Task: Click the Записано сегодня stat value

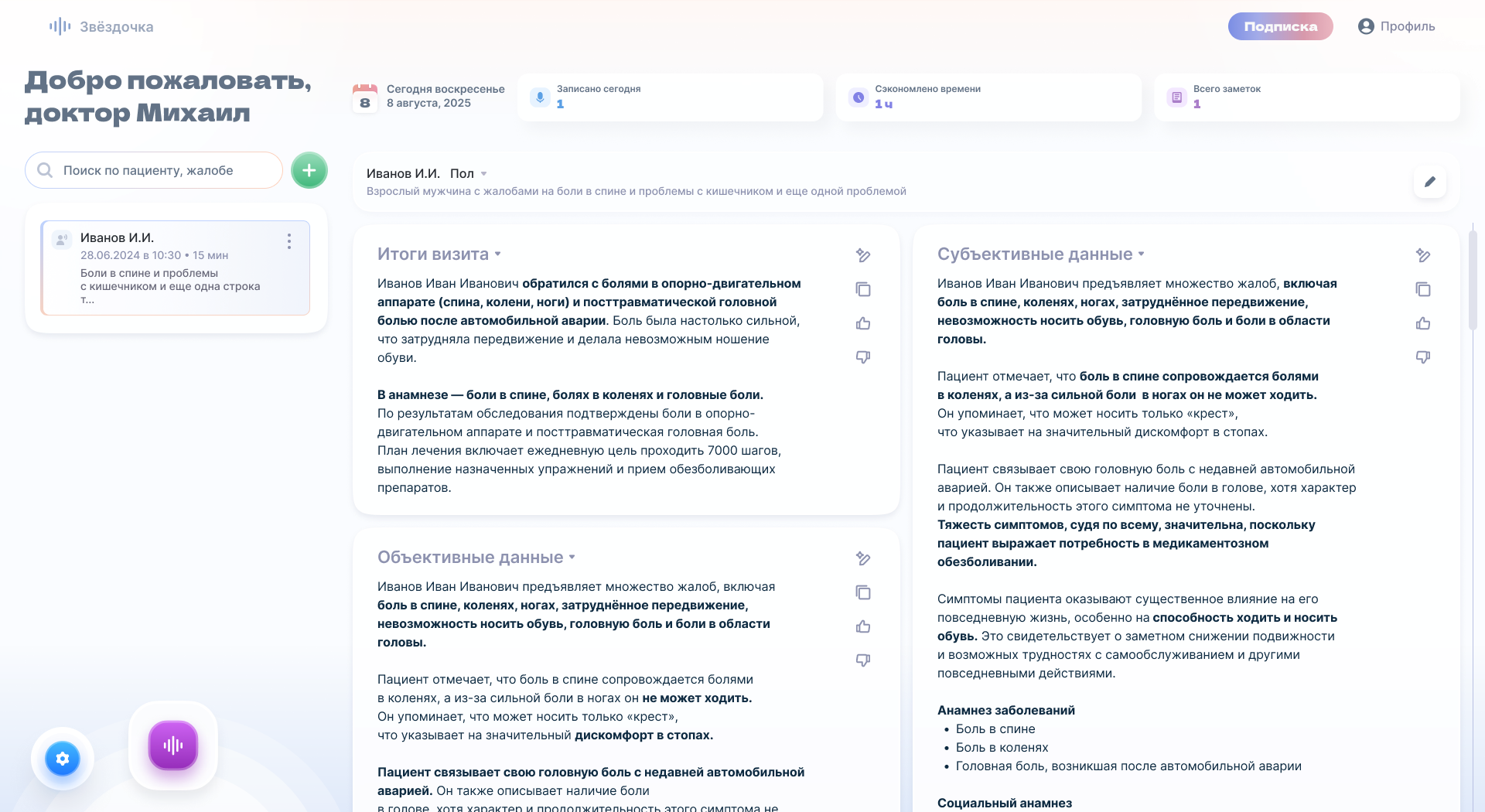Action: click(560, 104)
